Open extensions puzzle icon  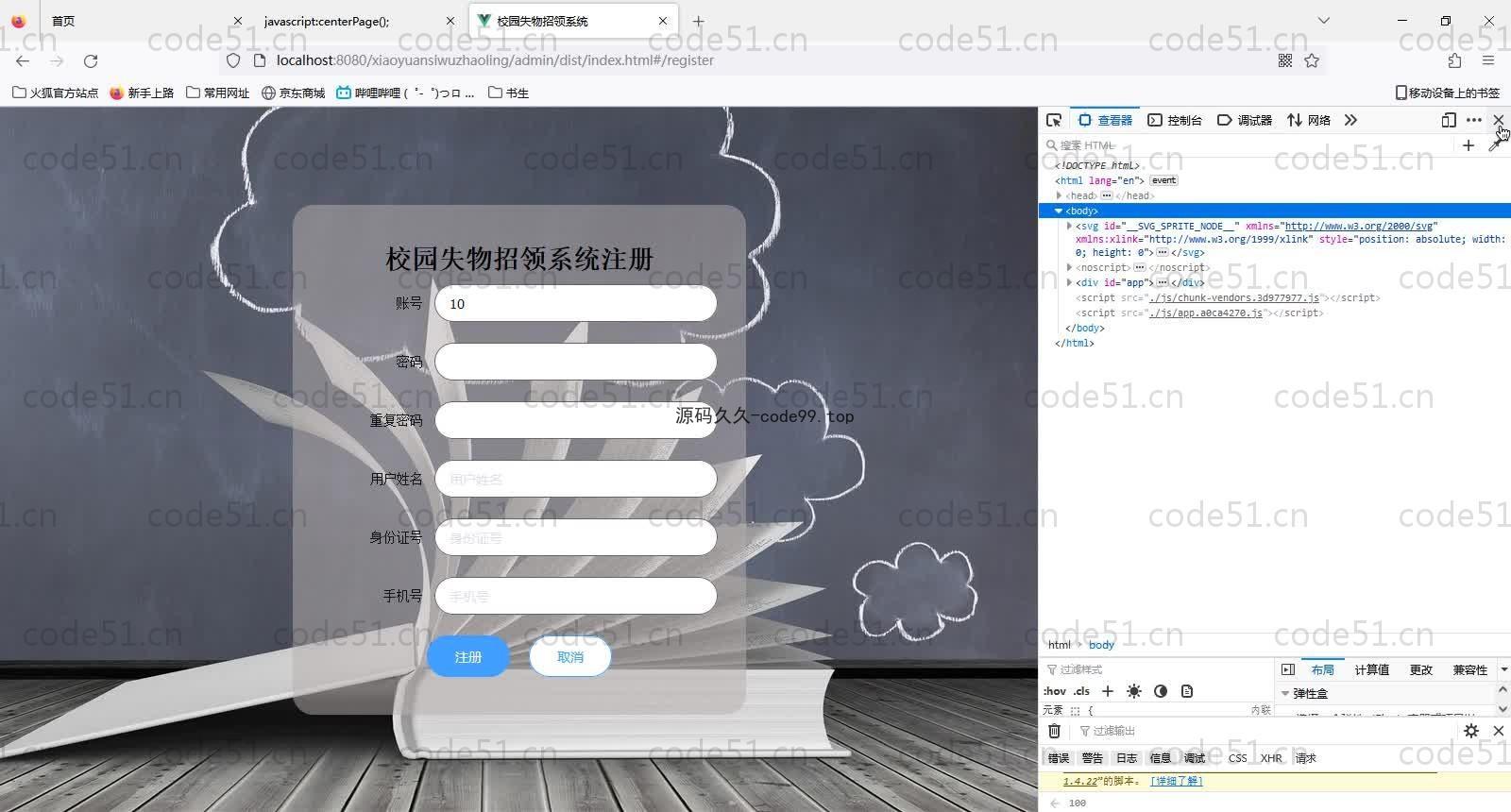tap(1454, 60)
